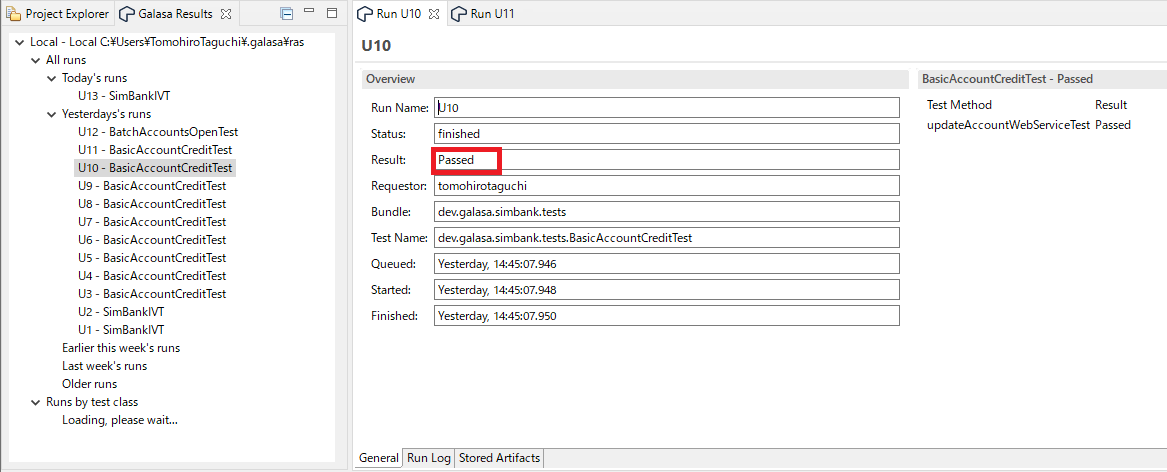
Task: Click the Test Name field
Action: click(667, 237)
